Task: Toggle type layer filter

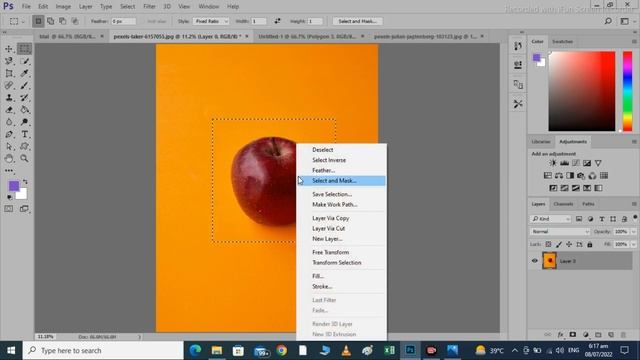Action: click(602, 219)
